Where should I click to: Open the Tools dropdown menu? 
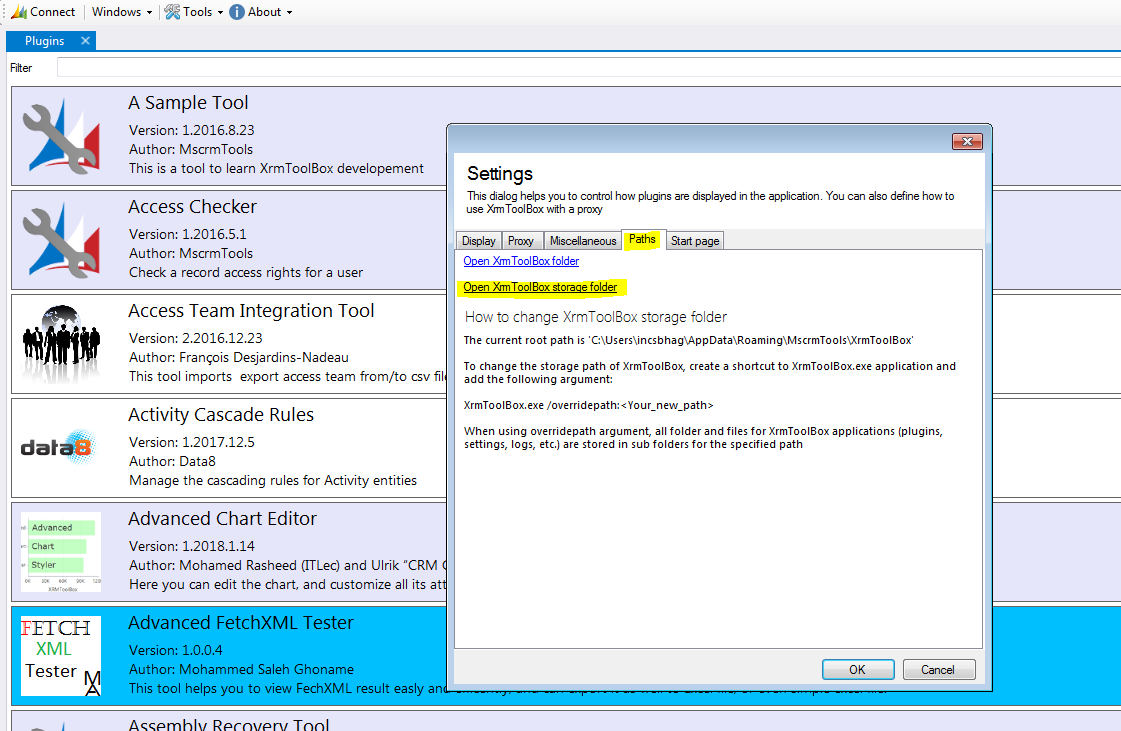click(194, 12)
